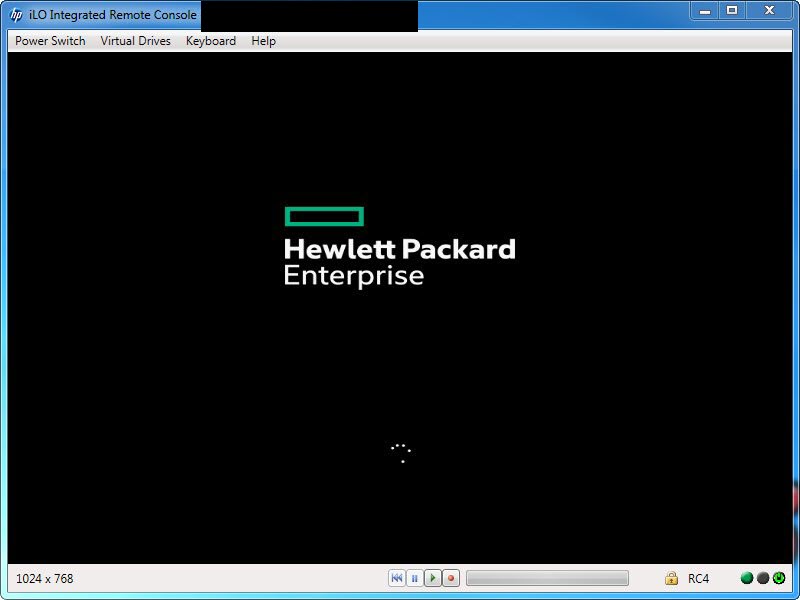
Task: Start recording with the red record button
Action: click(451, 578)
